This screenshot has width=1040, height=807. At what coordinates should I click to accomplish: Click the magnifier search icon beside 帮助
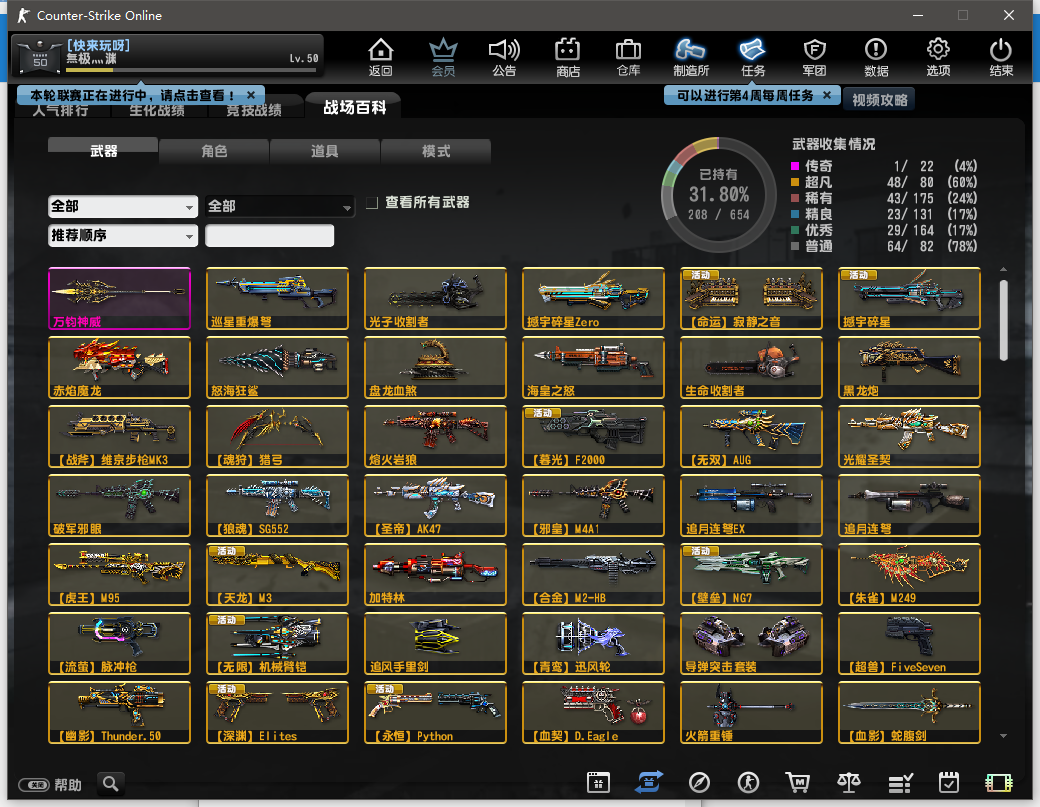point(111,784)
